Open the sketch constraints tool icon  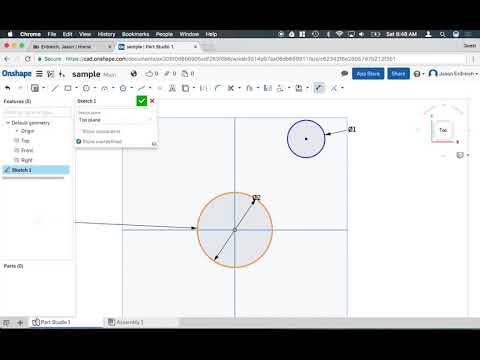334,88
